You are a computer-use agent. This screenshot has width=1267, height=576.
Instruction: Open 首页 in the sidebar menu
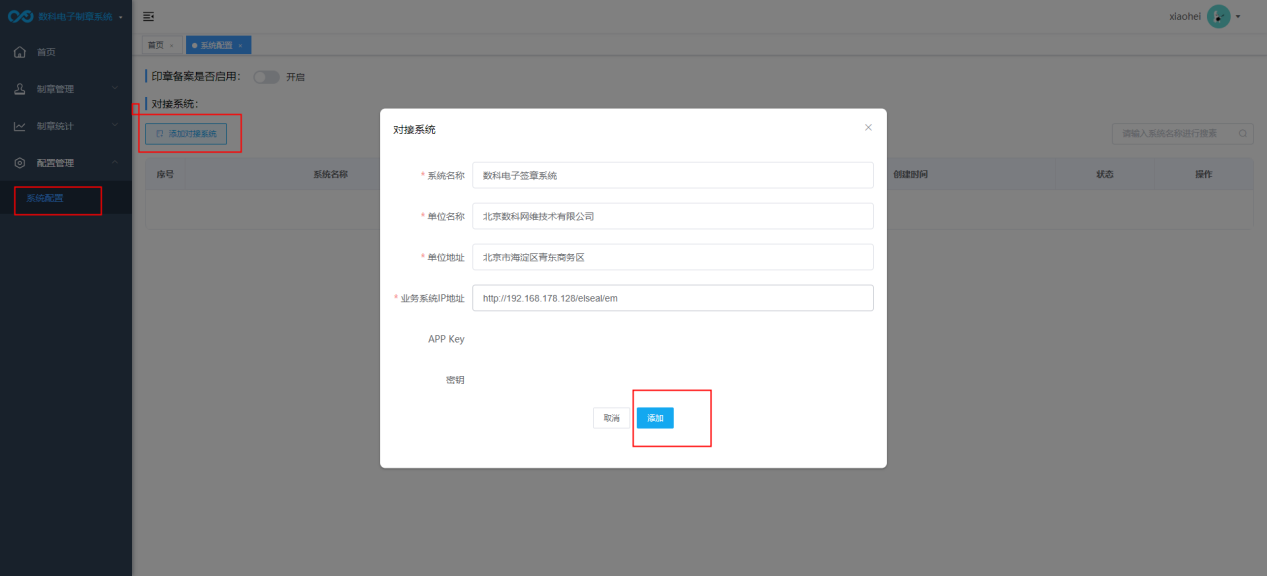pyautogui.click(x=66, y=52)
